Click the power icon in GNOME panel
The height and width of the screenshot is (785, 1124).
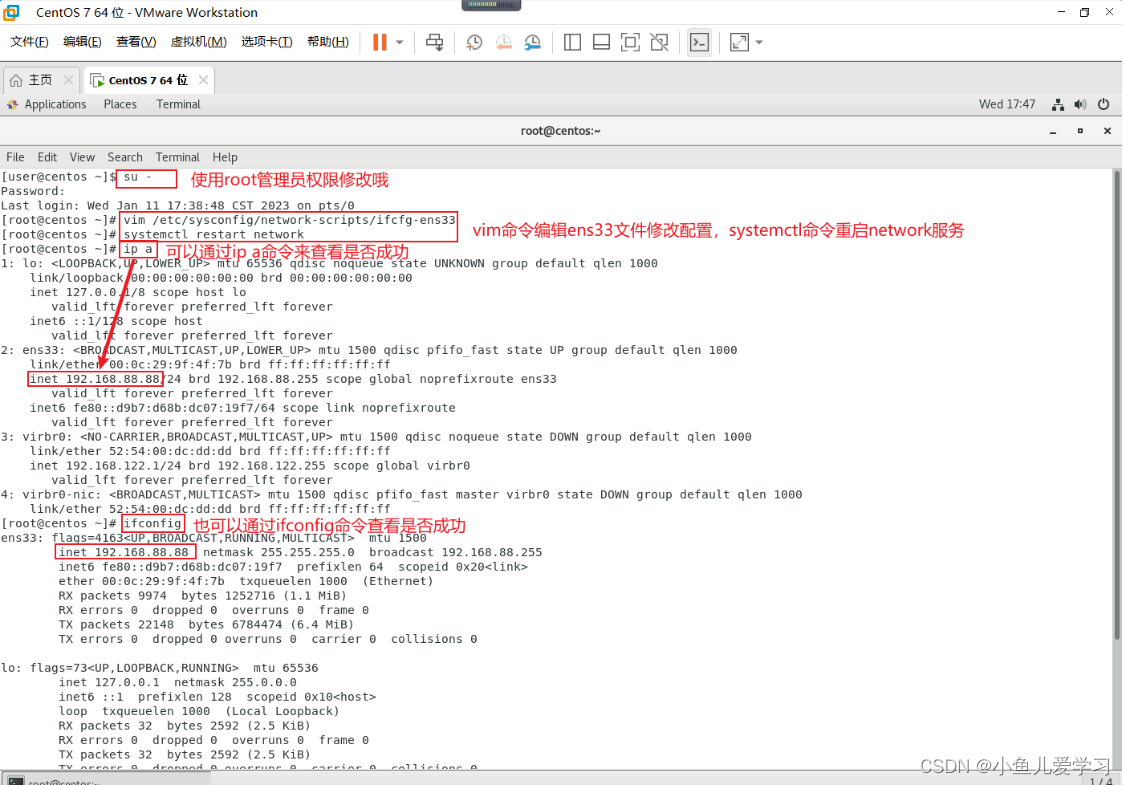point(1104,105)
